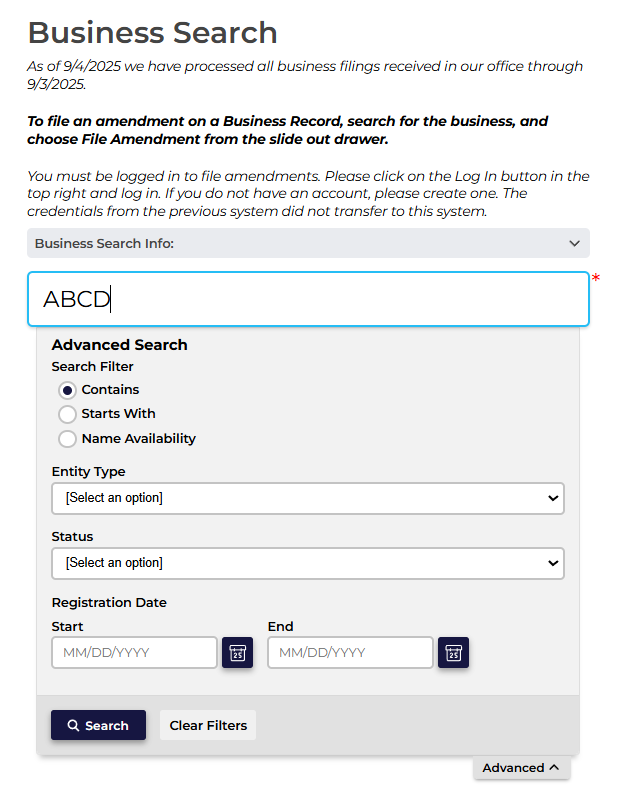619x808 pixels.
Task: Focus the Start registration date field
Action: click(134, 653)
